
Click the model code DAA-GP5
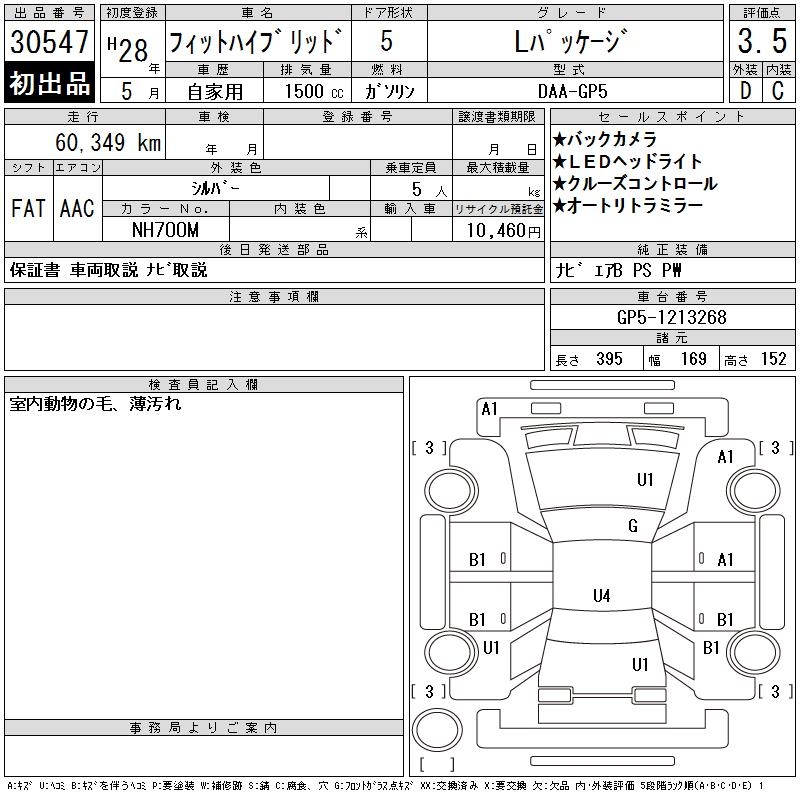(x=572, y=91)
